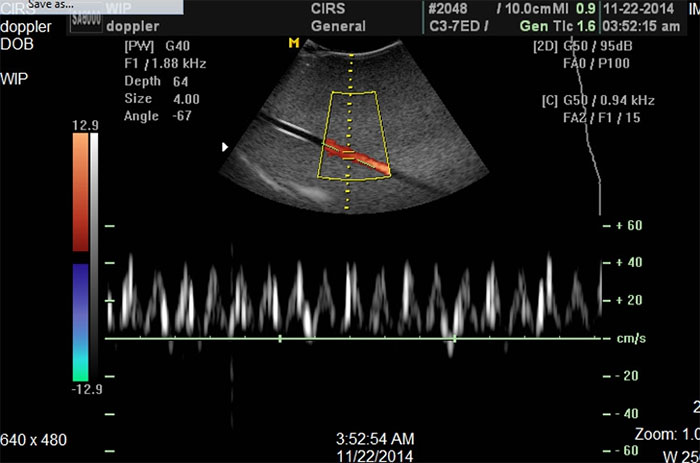Select the white focus triangle marker
700x463 pixels.
(x=225, y=146)
